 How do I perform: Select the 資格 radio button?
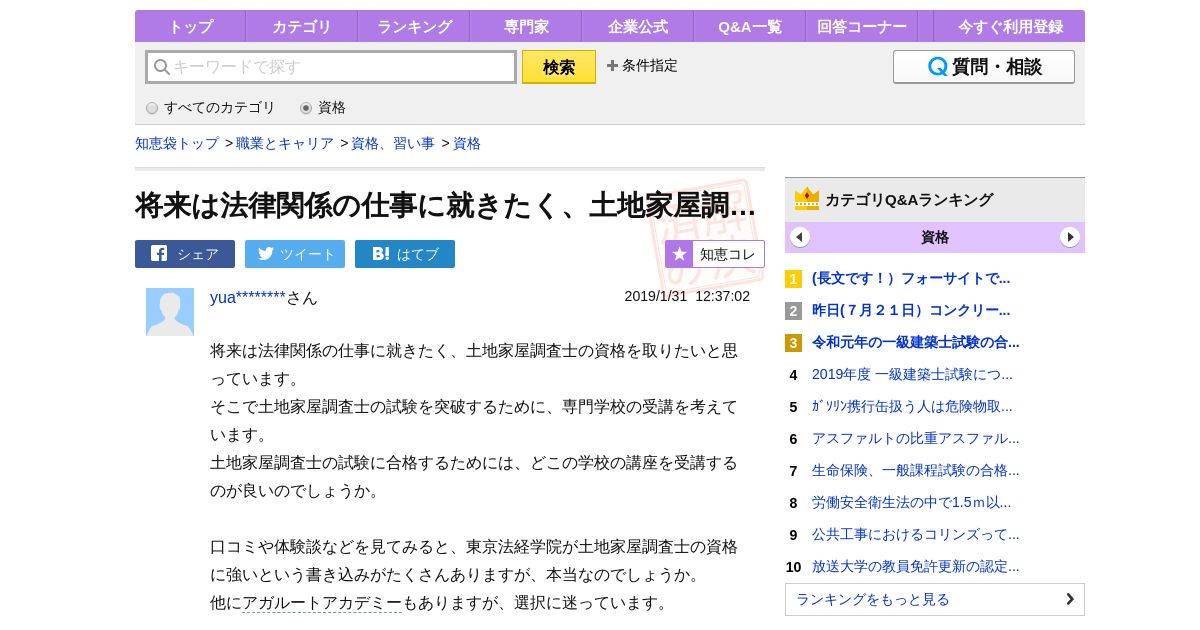click(306, 108)
